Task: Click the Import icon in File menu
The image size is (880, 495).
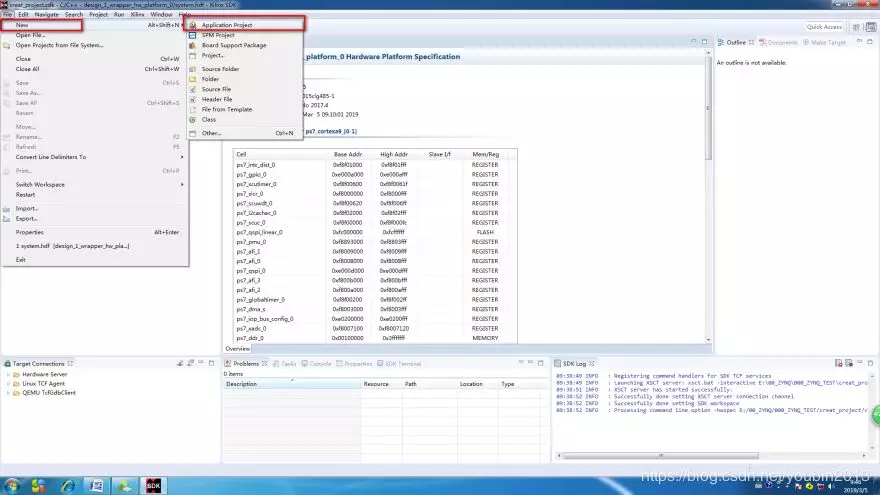Action: point(8,208)
